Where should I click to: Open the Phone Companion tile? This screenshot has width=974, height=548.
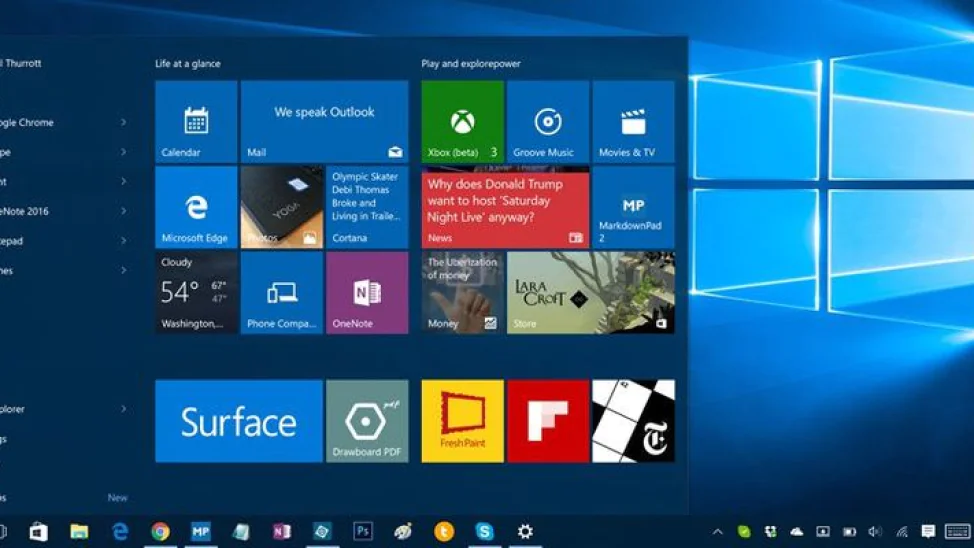point(282,293)
